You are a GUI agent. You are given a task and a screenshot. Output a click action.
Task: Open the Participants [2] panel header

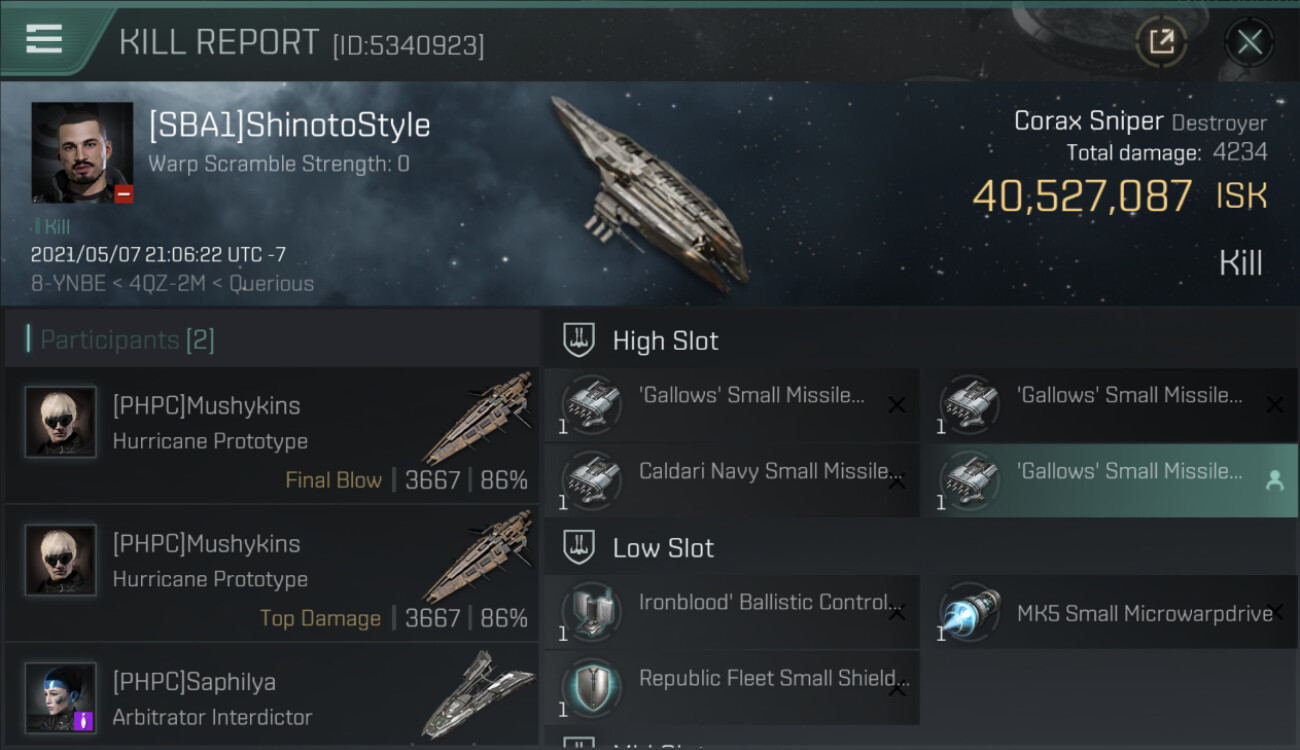coord(127,340)
